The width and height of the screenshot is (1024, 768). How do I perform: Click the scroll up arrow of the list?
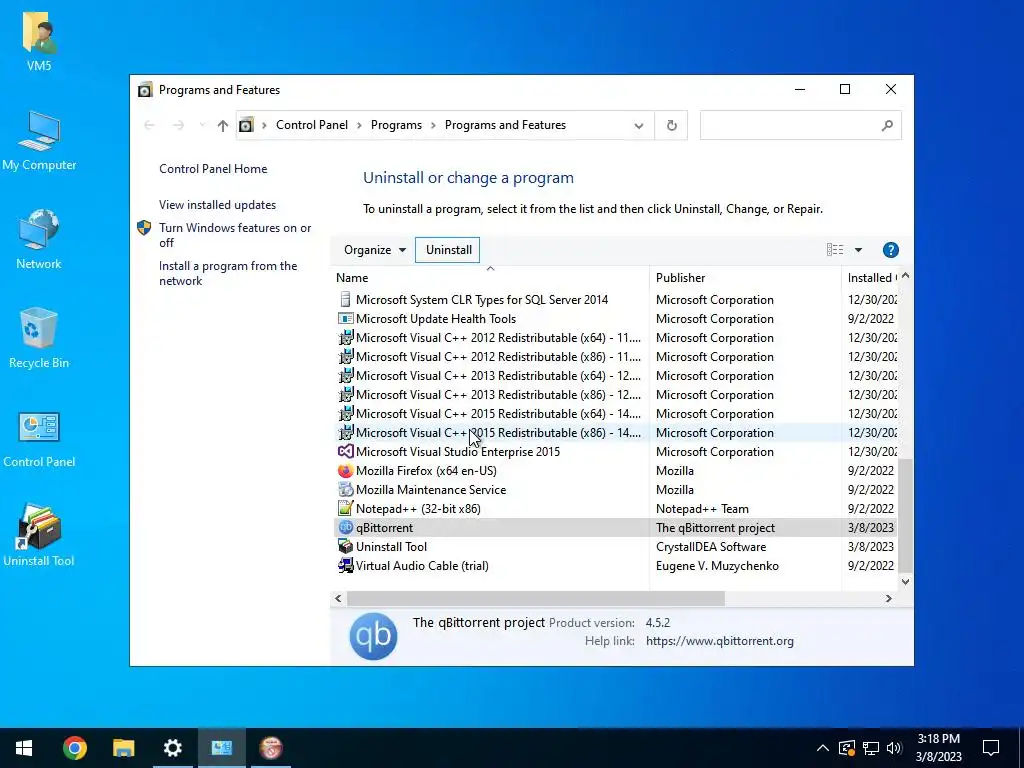[905, 276]
